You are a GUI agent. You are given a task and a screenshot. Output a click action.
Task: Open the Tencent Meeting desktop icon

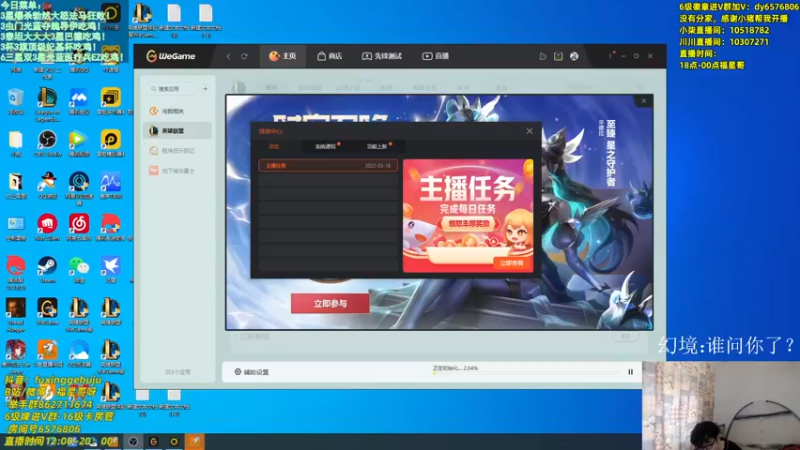tap(79, 101)
